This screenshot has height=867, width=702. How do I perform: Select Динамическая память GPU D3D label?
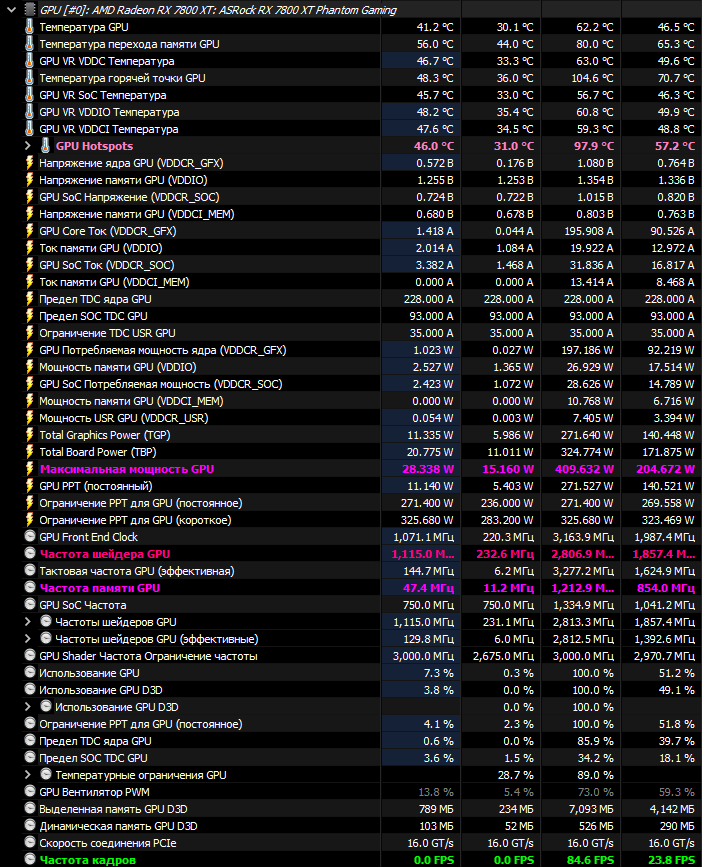point(118,826)
